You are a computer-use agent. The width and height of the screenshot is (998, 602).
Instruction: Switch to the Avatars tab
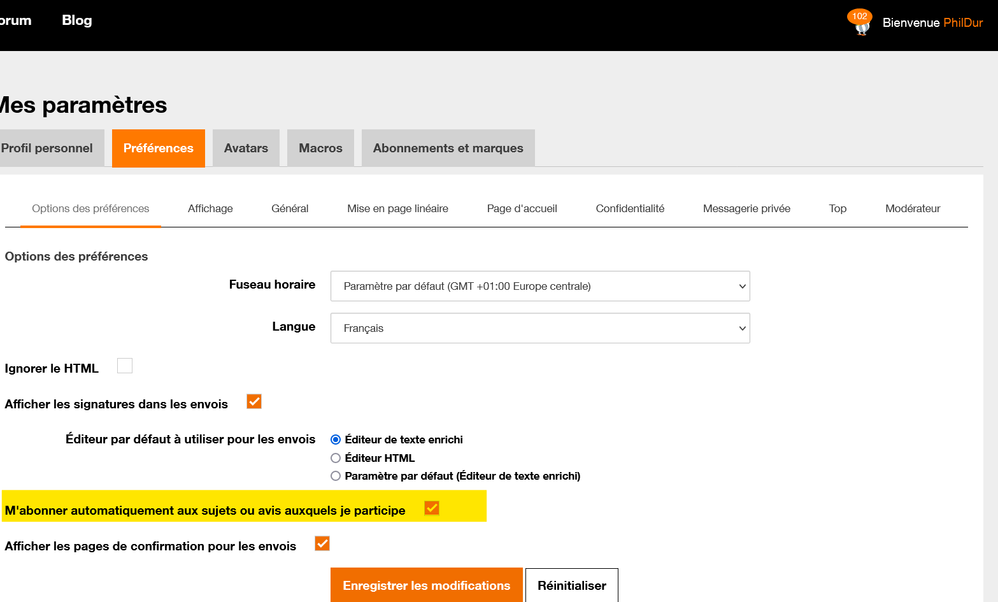246,148
